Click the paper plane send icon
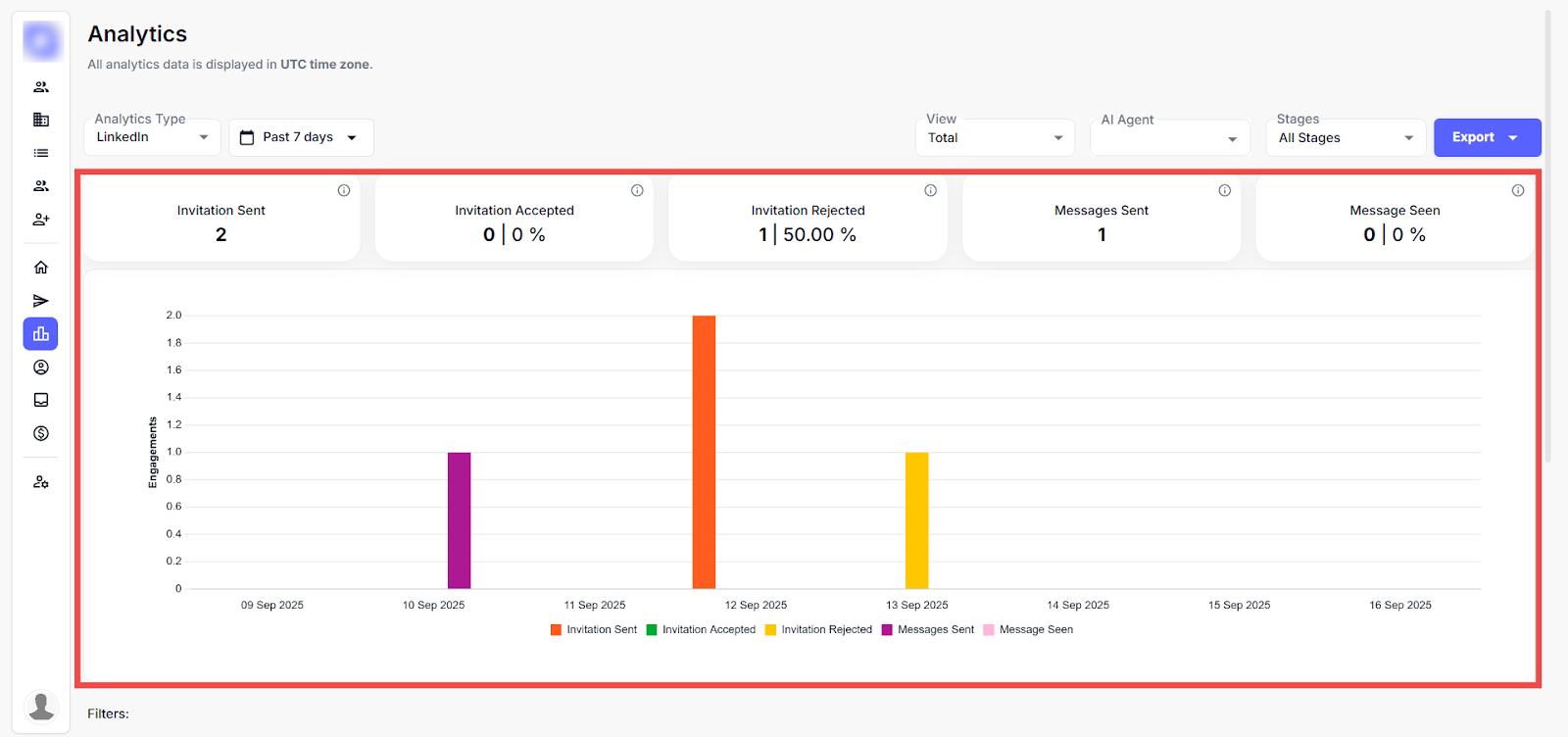Screen dimensions: 1568x737 [41, 301]
